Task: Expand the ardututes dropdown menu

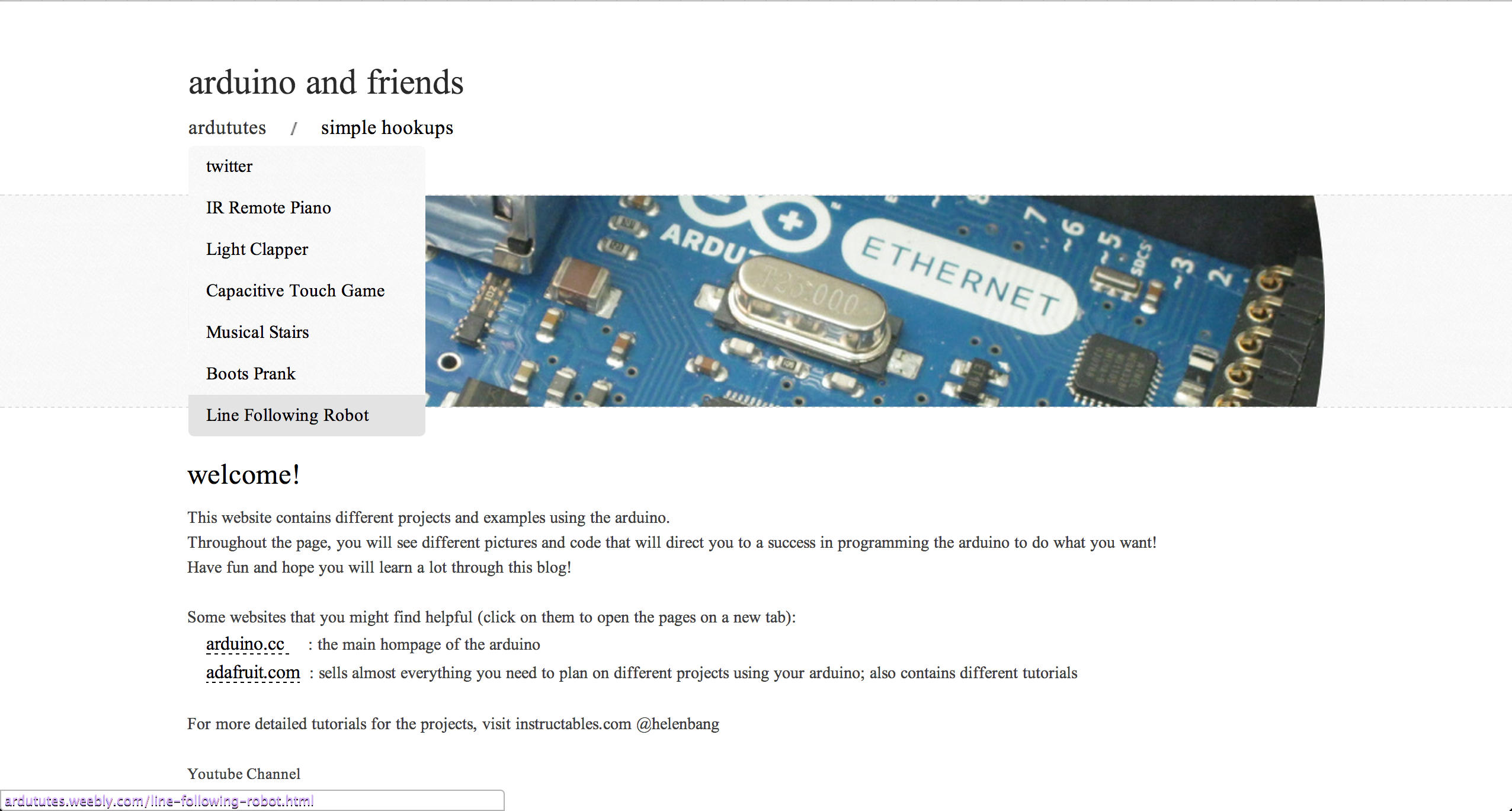Action: [x=223, y=128]
